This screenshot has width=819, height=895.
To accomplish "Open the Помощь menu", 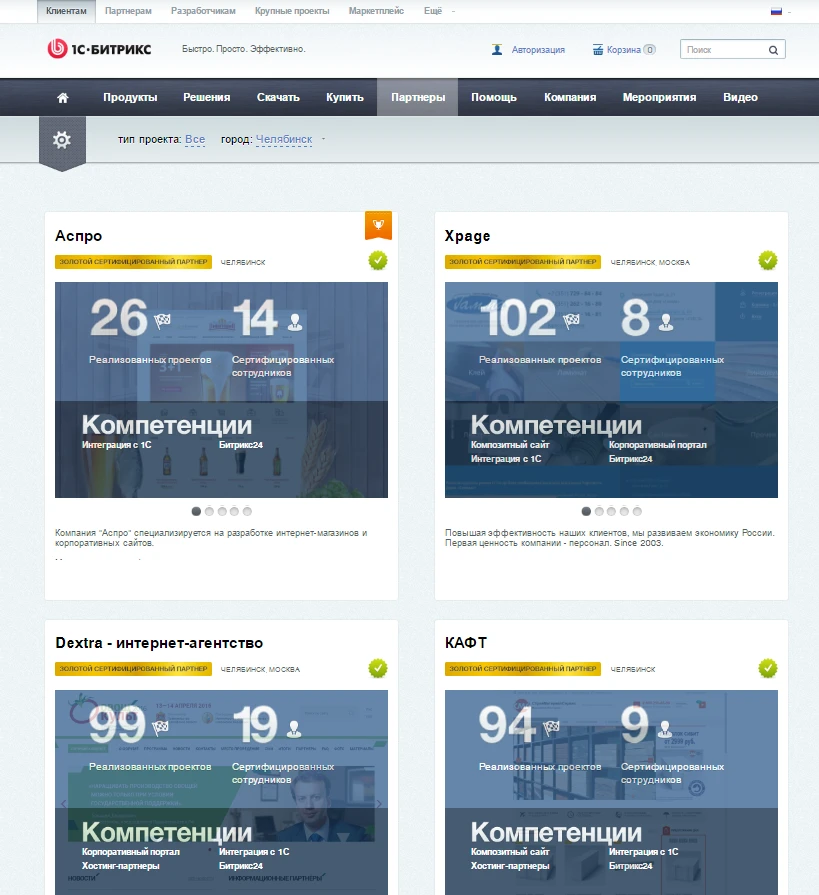I will coord(494,98).
